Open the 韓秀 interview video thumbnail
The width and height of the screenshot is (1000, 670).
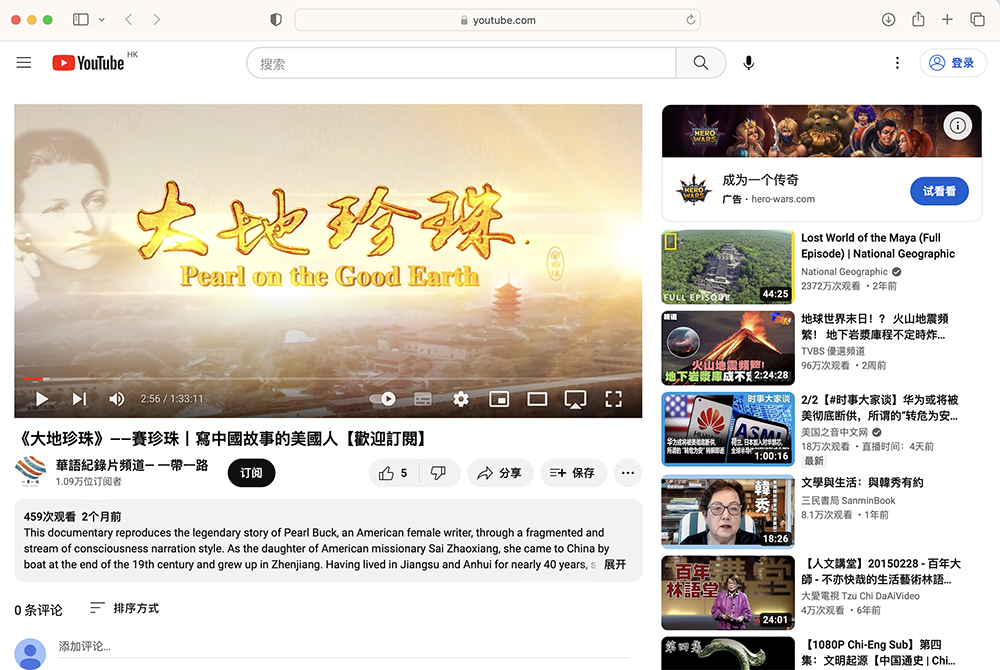pos(728,511)
